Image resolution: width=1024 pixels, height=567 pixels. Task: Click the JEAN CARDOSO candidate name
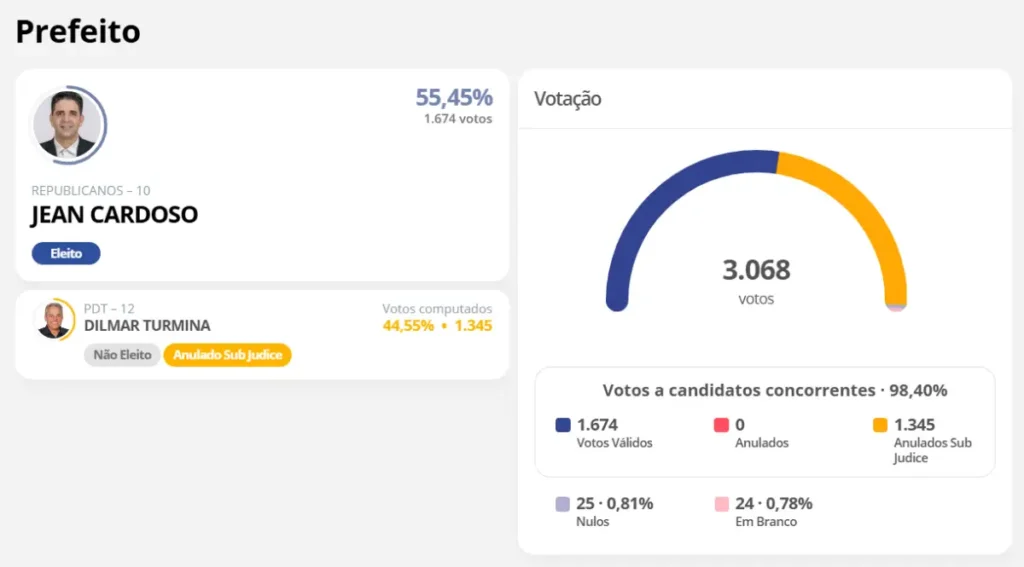tap(114, 215)
